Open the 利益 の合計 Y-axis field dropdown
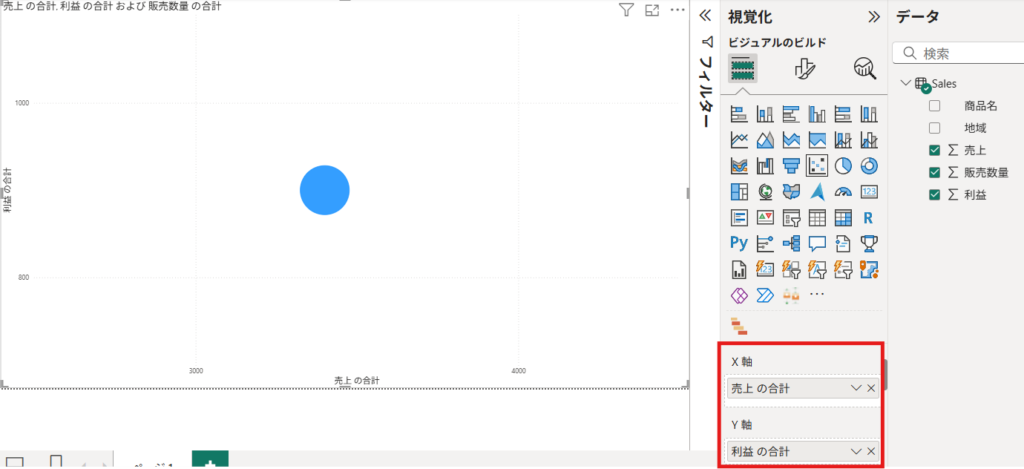1024x469 pixels. click(x=855, y=452)
